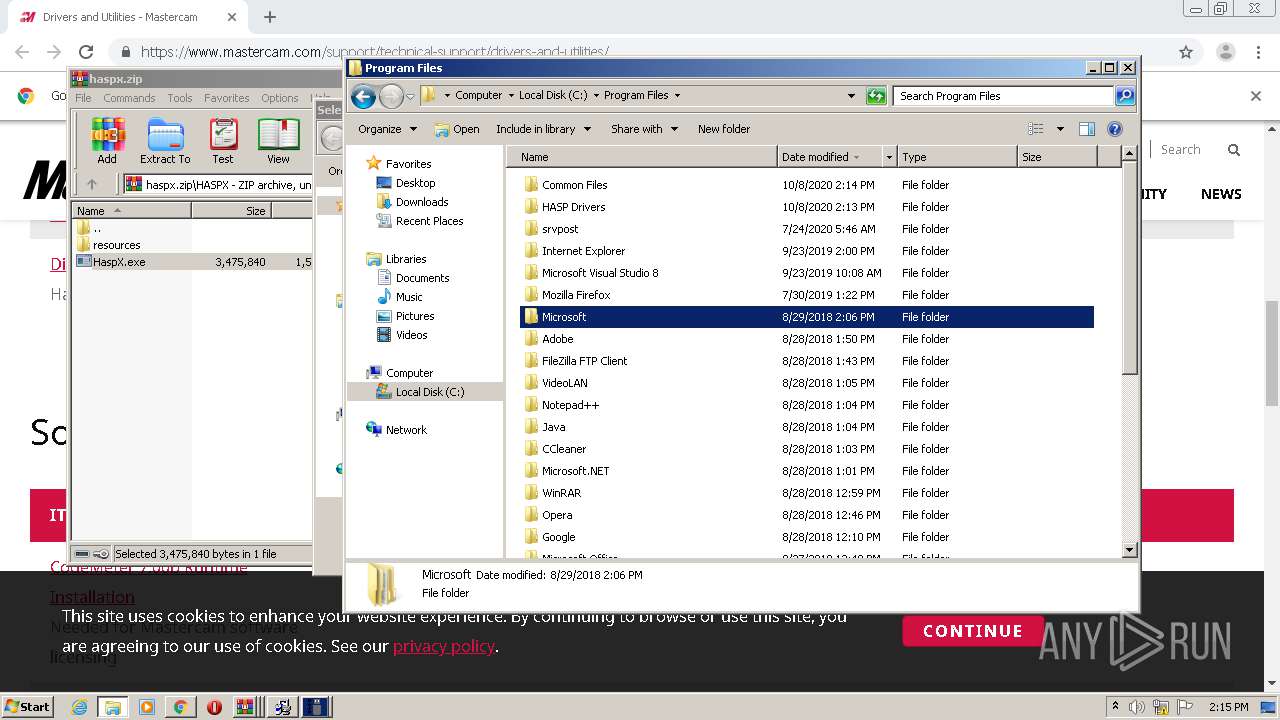
Task: Open Windows Media Player from taskbar
Action: [x=147, y=707]
